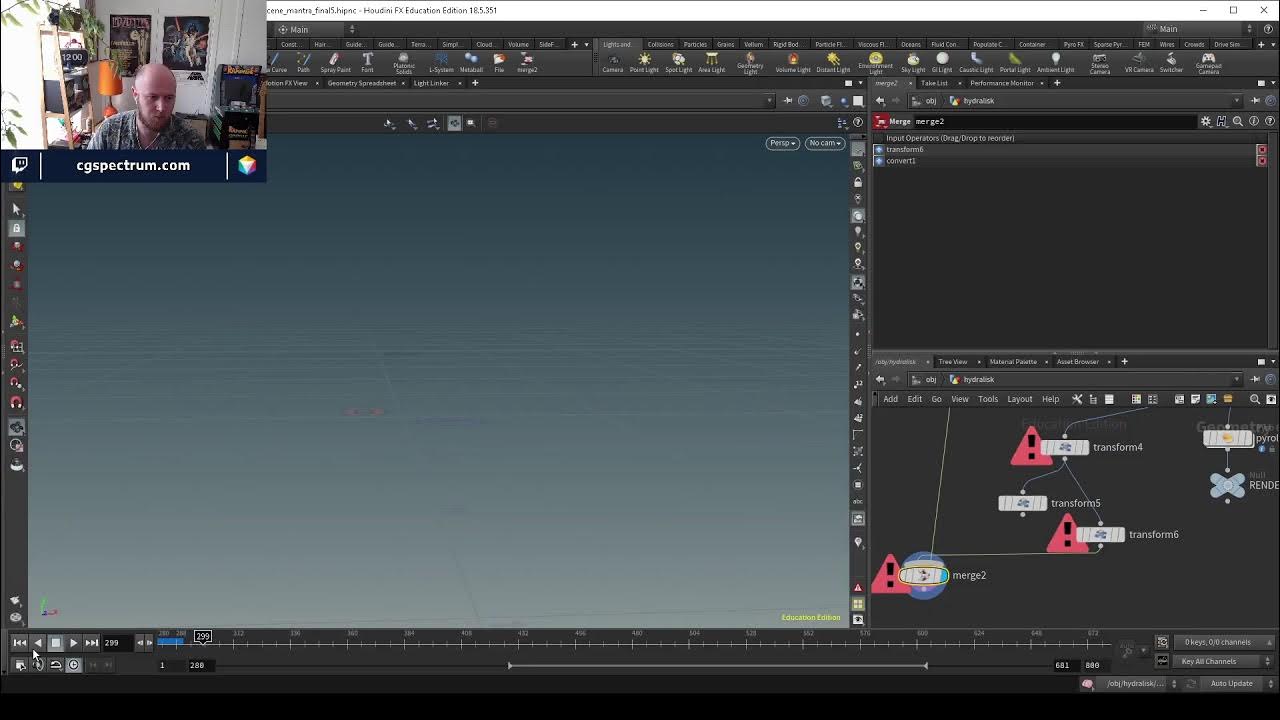Click the Switcher shelf tool
Viewport: 1280px width, 720px height.
1171,62
